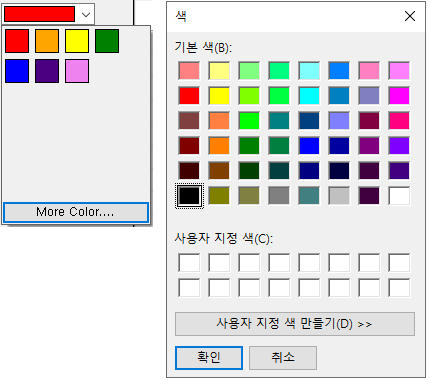Screen dimensions: 429x381
Task: Pick the green swatch in the dropdown palette
Action: (x=107, y=41)
